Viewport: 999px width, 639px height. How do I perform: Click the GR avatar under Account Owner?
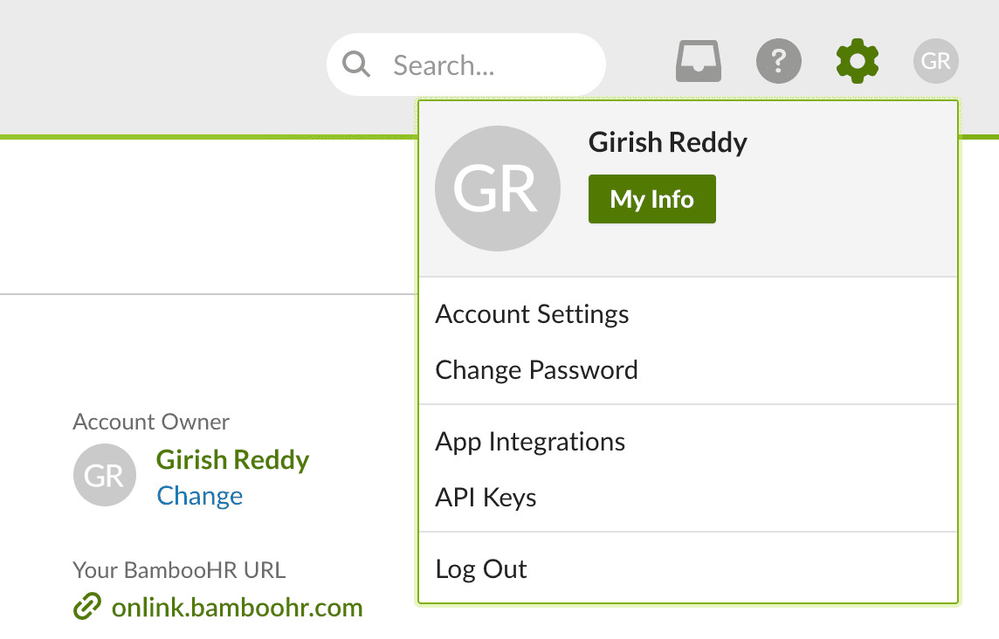[x=104, y=475]
